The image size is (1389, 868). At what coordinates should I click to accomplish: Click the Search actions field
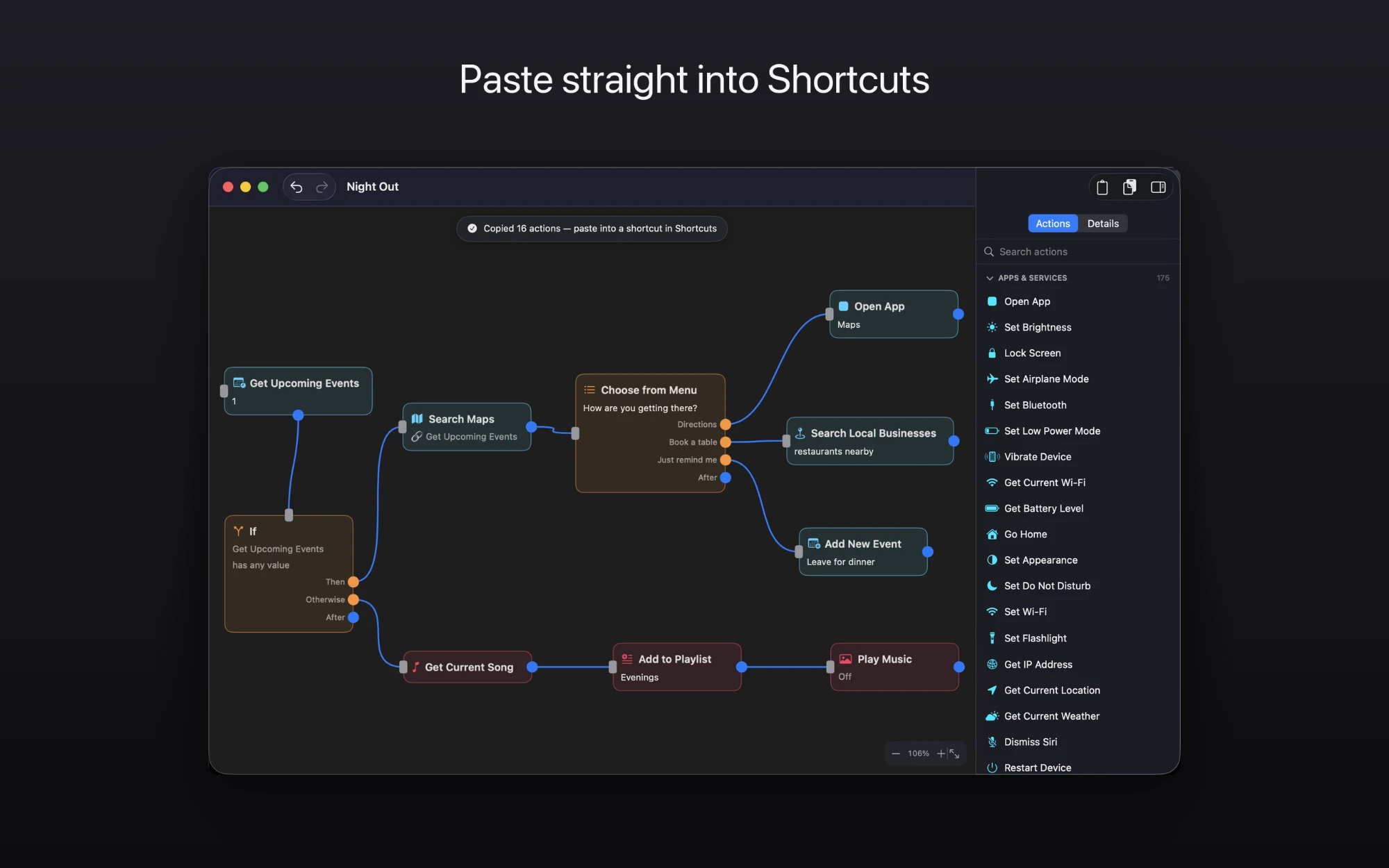[1078, 251]
